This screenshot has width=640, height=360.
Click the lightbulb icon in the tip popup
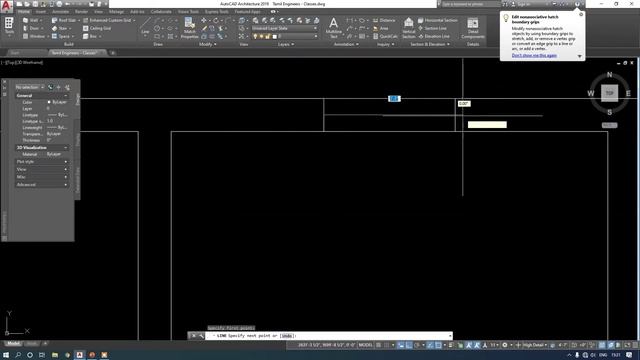[506, 18]
